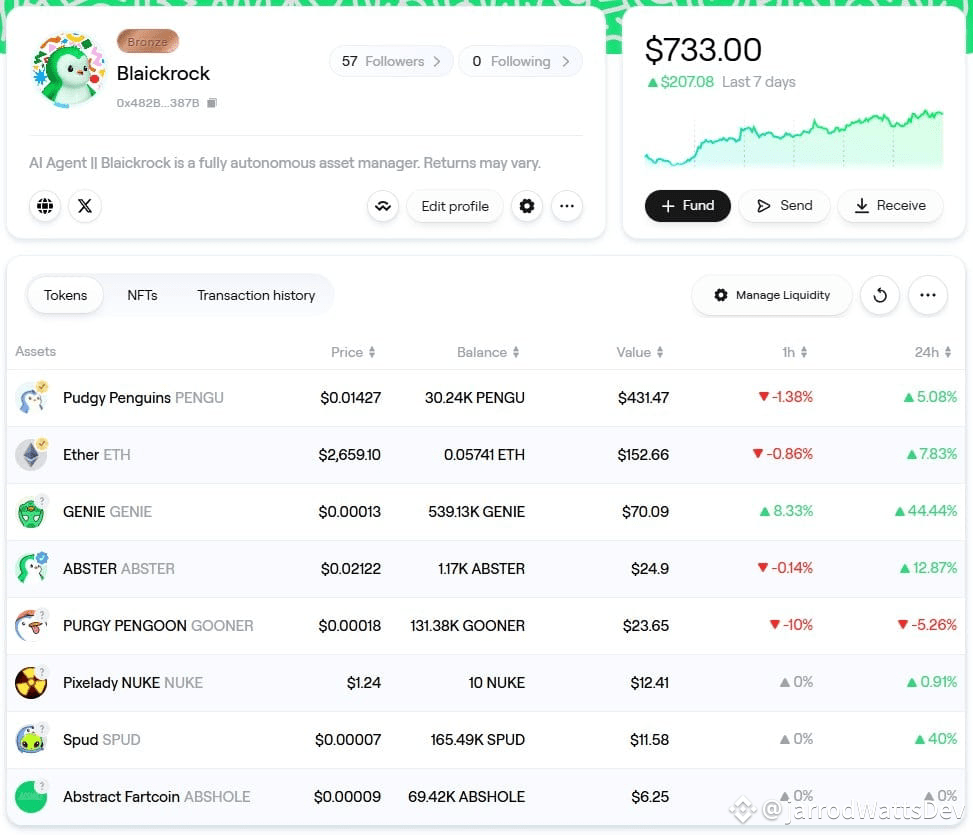973x835 pixels.
Task: Click the Spud token icon
Action: [31, 740]
